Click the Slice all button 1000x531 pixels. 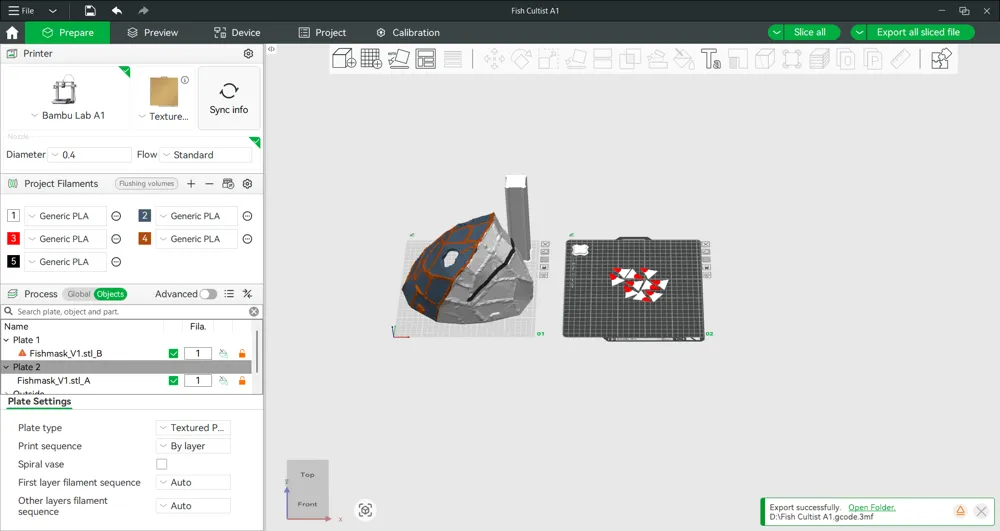[x=809, y=32]
